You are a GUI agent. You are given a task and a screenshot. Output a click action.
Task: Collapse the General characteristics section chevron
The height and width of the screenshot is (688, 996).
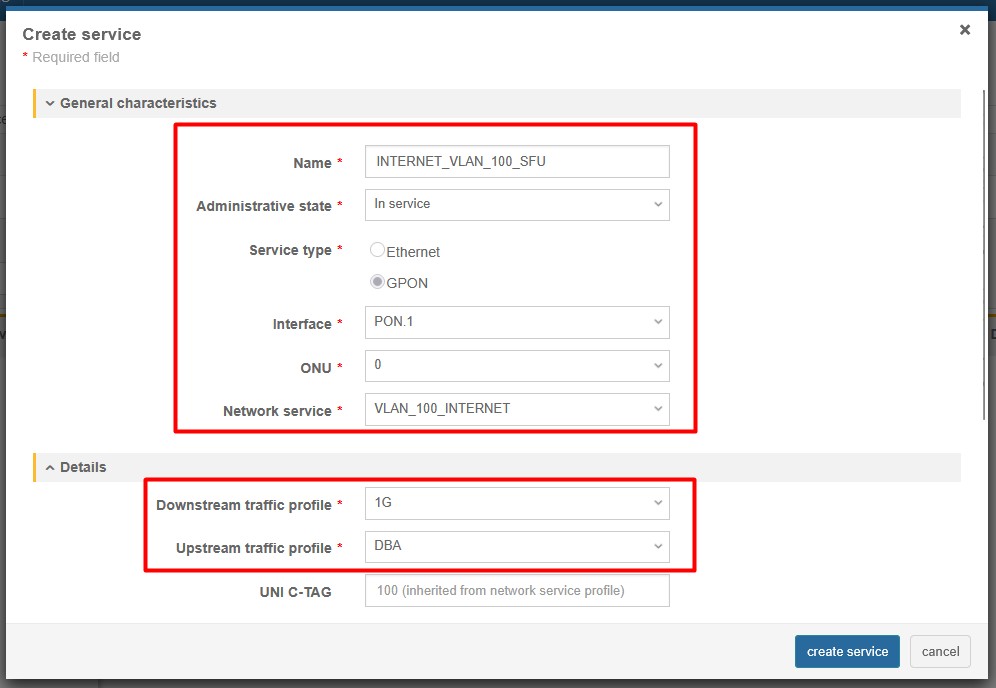[50, 104]
